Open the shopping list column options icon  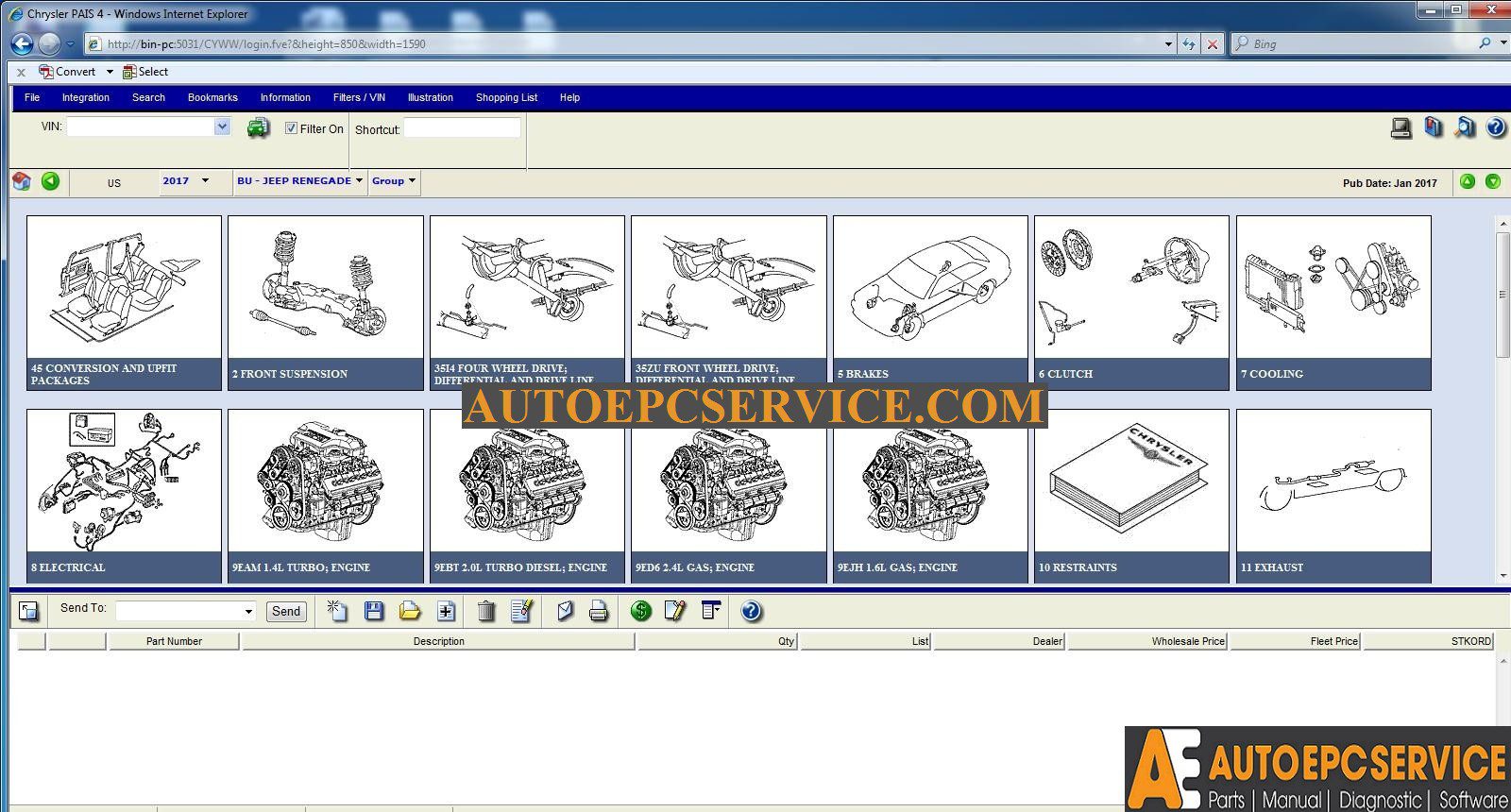711,611
